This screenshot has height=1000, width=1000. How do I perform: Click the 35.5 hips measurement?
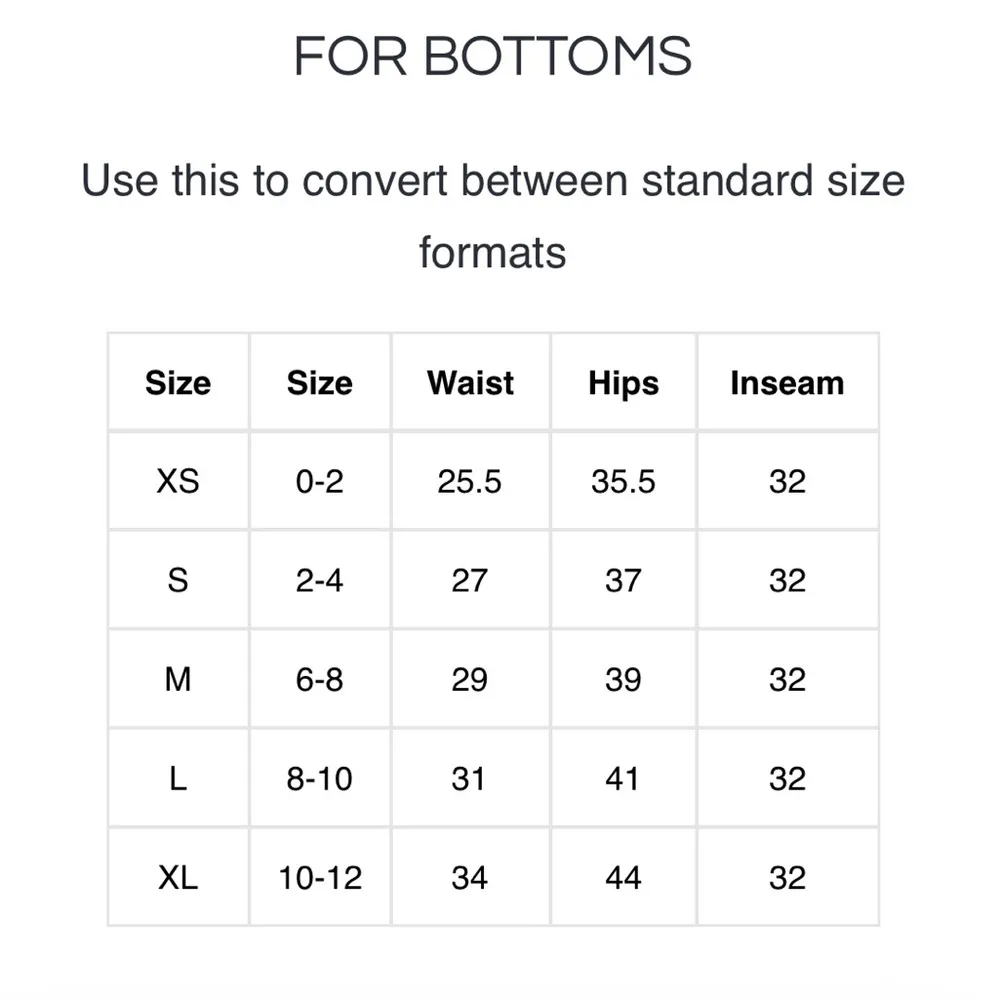[x=623, y=481]
